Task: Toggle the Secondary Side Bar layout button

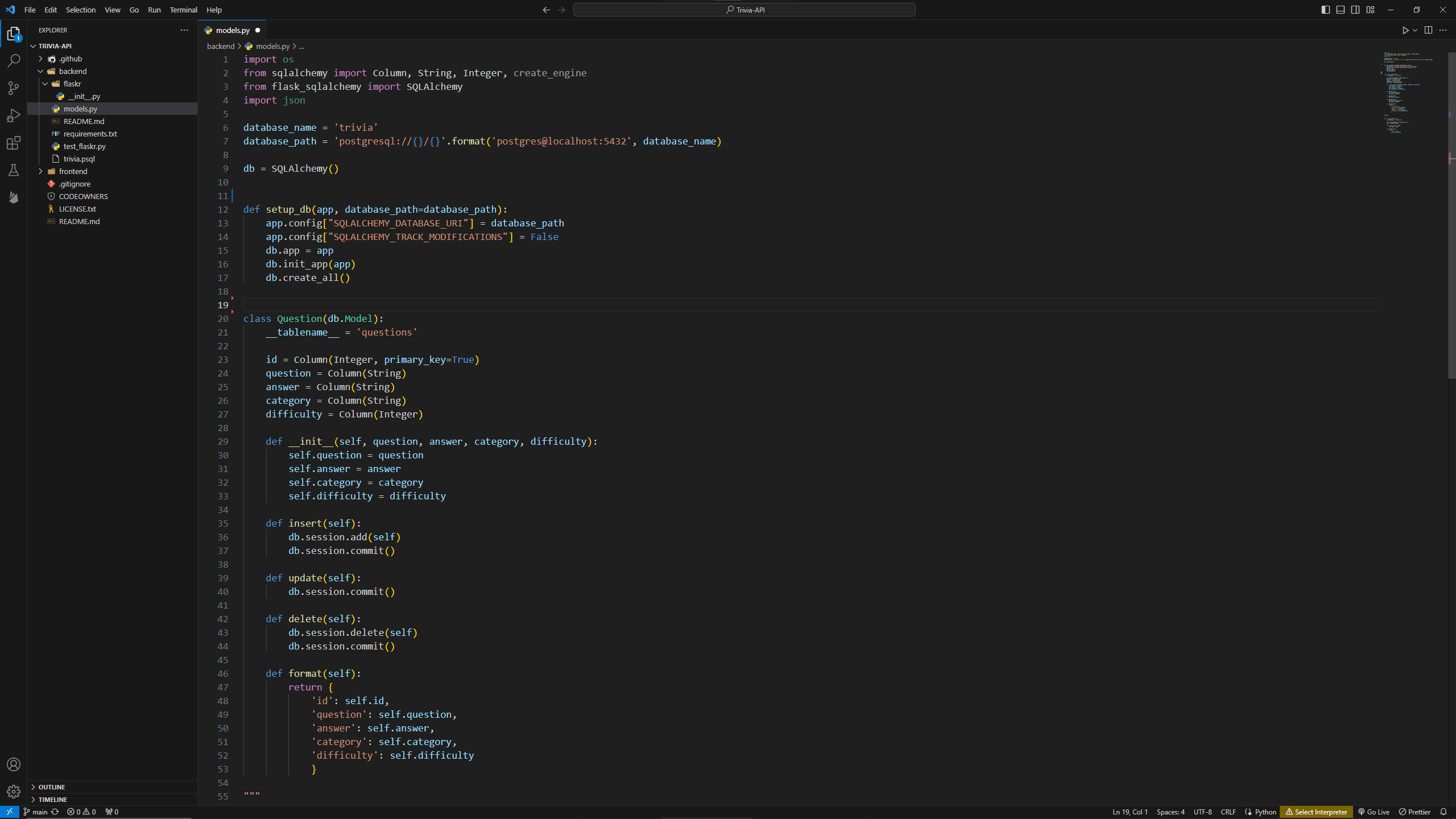Action: coord(1355,10)
